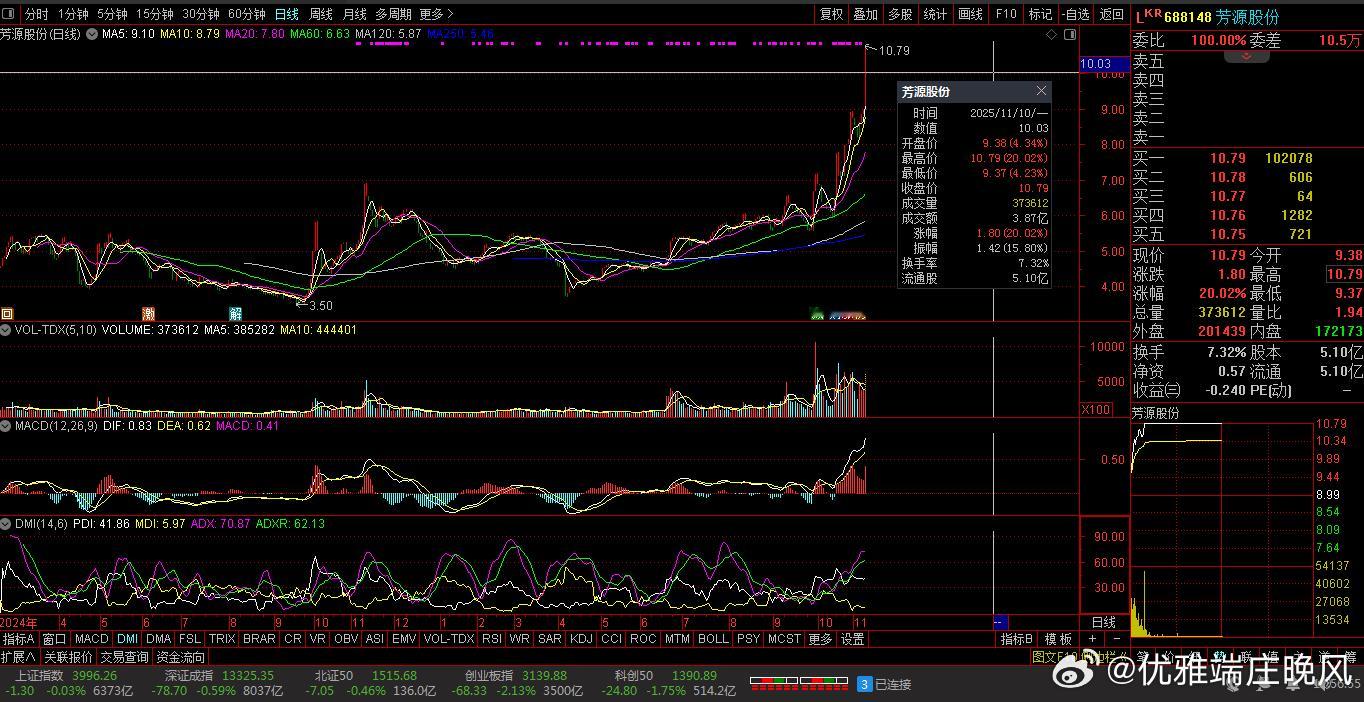Select the KDJ indicator tab
Viewport: 1364px width, 702px height.
click(581, 639)
